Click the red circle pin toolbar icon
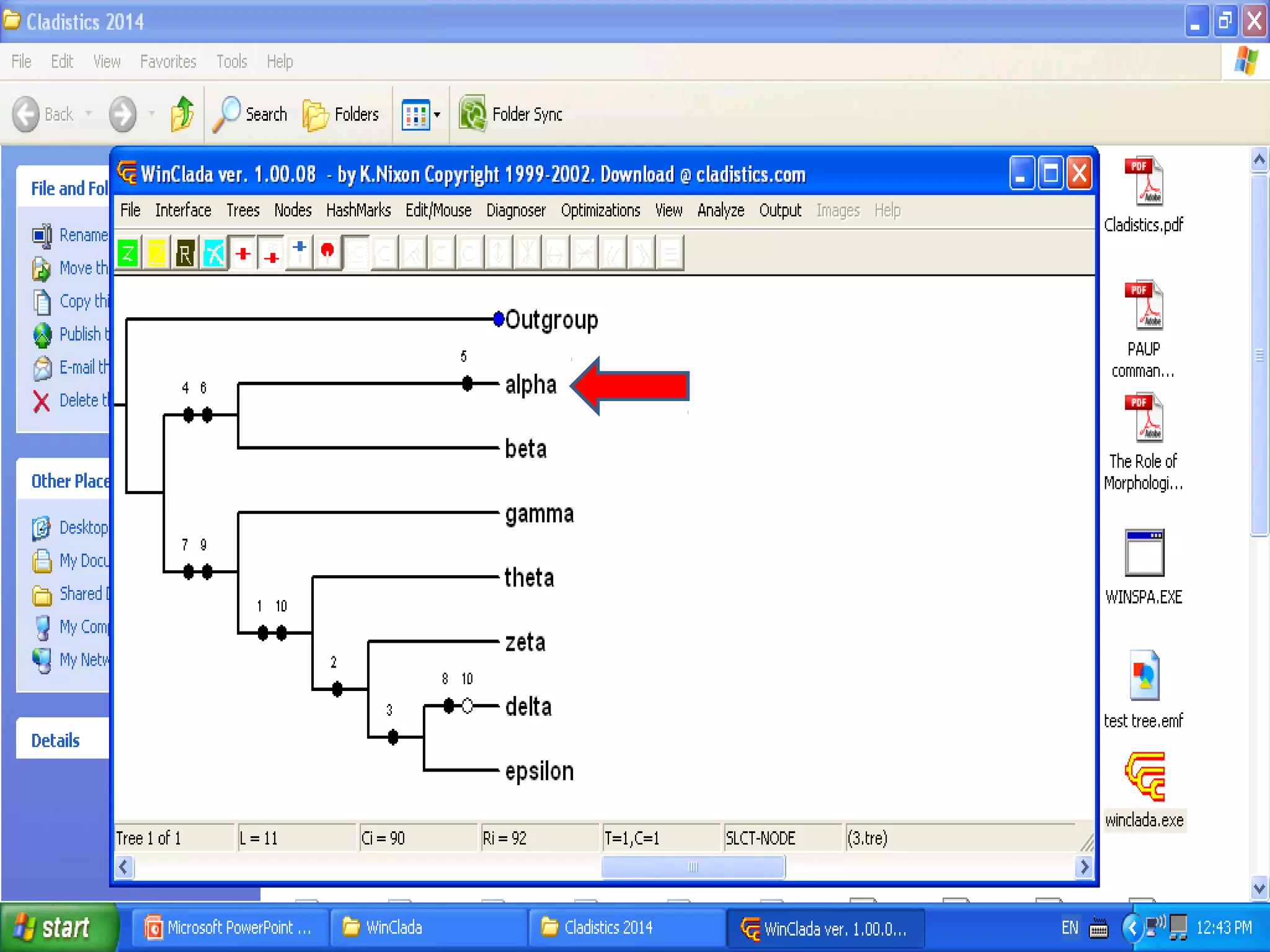 (327, 252)
